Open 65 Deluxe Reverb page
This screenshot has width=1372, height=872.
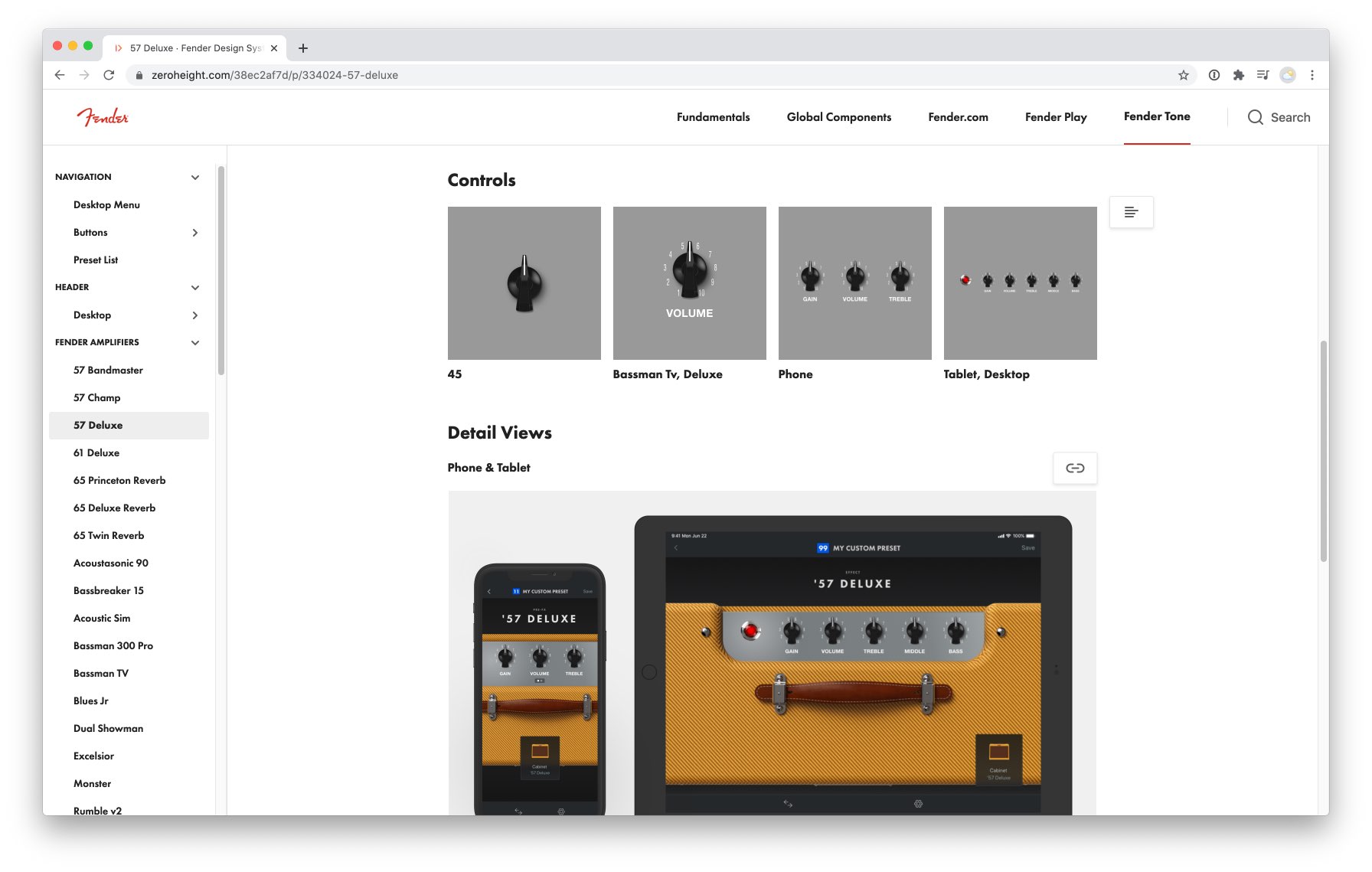pyautogui.click(x=114, y=508)
